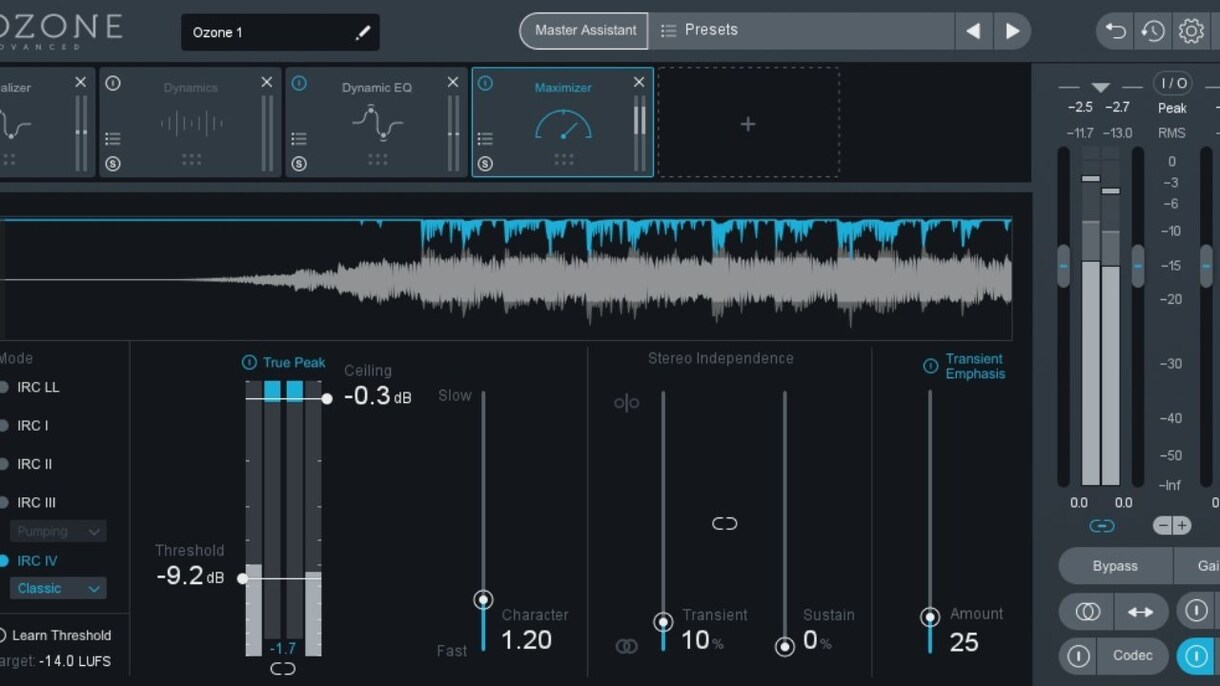This screenshot has height=686, width=1220.
Task: Select the Maximizer module
Action: (563, 123)
